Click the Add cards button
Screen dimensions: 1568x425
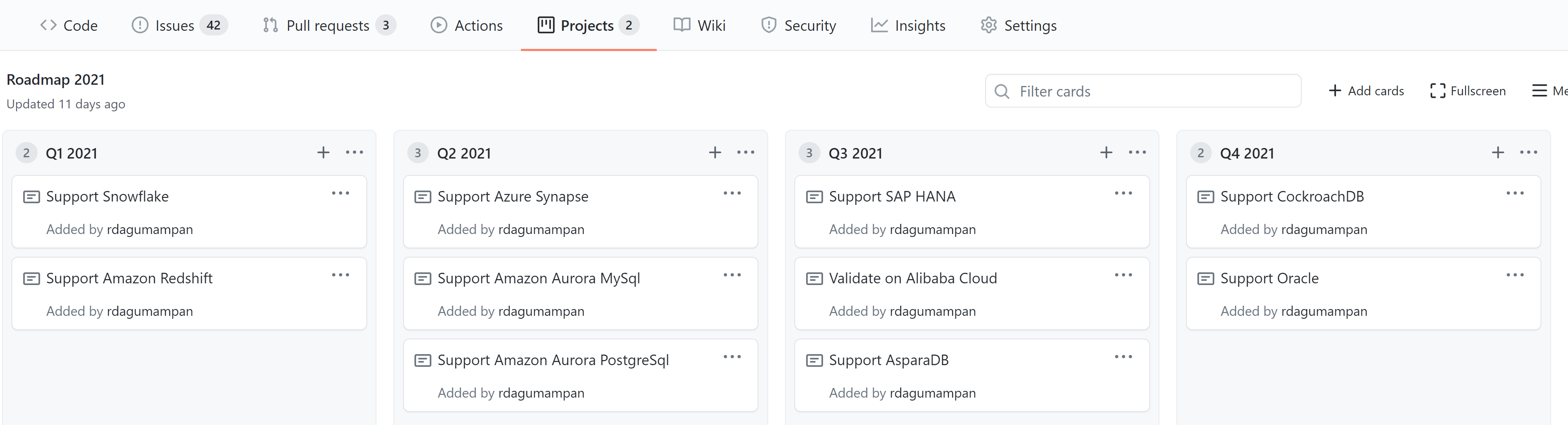(x=1366, y=91)
